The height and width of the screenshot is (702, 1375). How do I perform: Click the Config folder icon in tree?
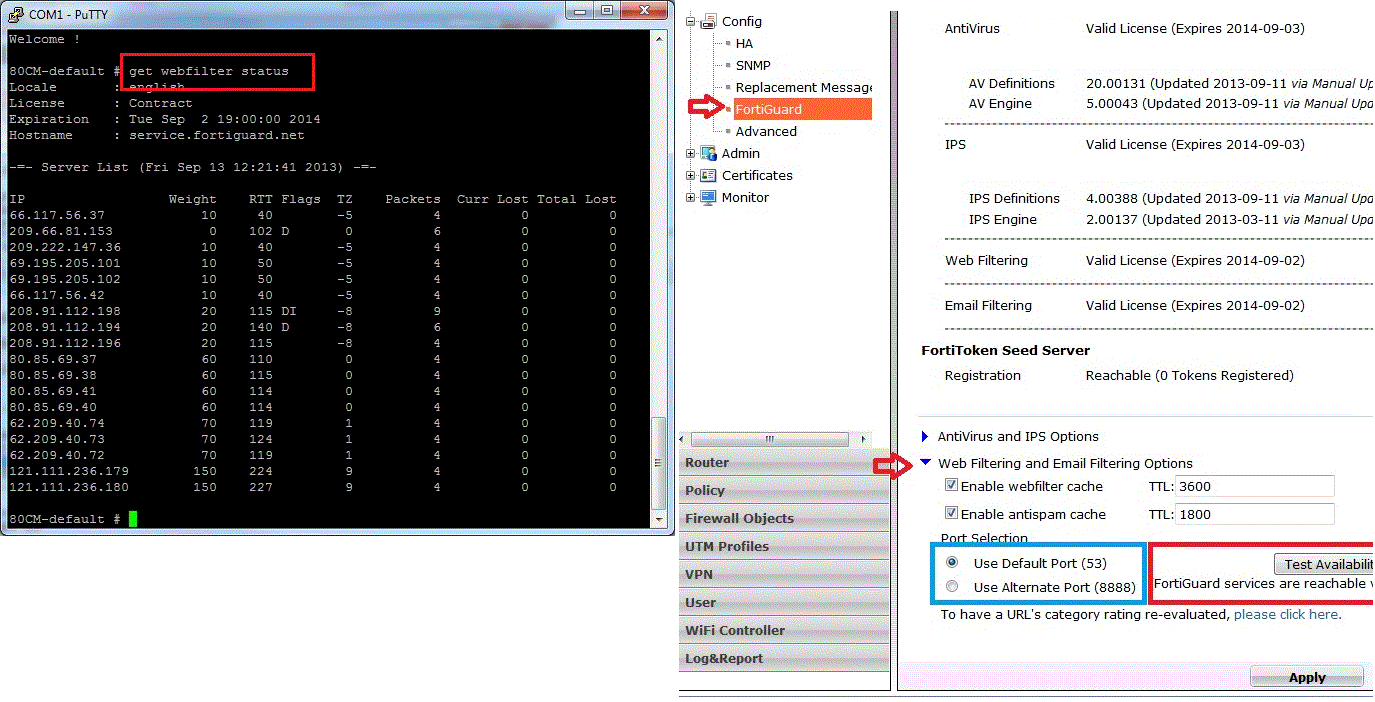tap(708, 21)
